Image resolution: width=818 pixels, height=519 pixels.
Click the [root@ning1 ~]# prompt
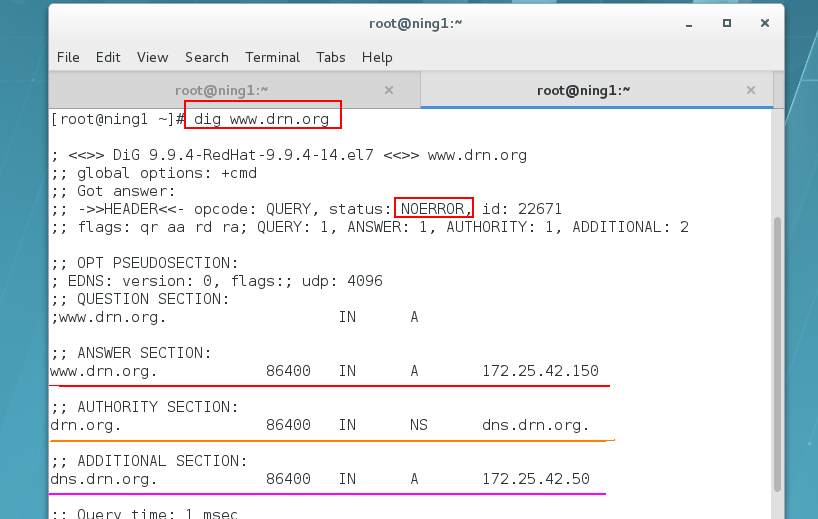(x=117, y=119)
